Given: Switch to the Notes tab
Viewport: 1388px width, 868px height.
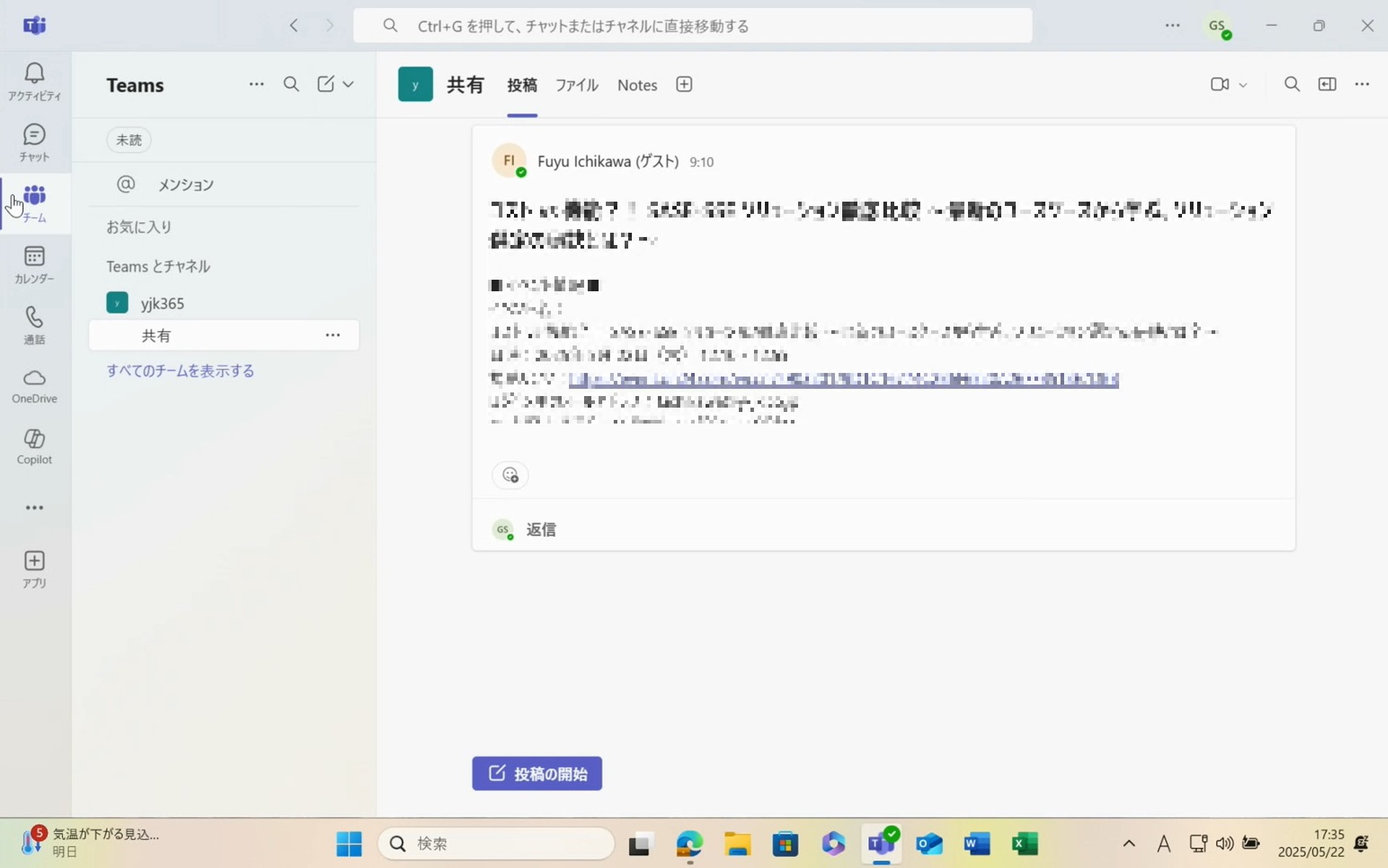Looking at the screenshot, I should 637,85.
